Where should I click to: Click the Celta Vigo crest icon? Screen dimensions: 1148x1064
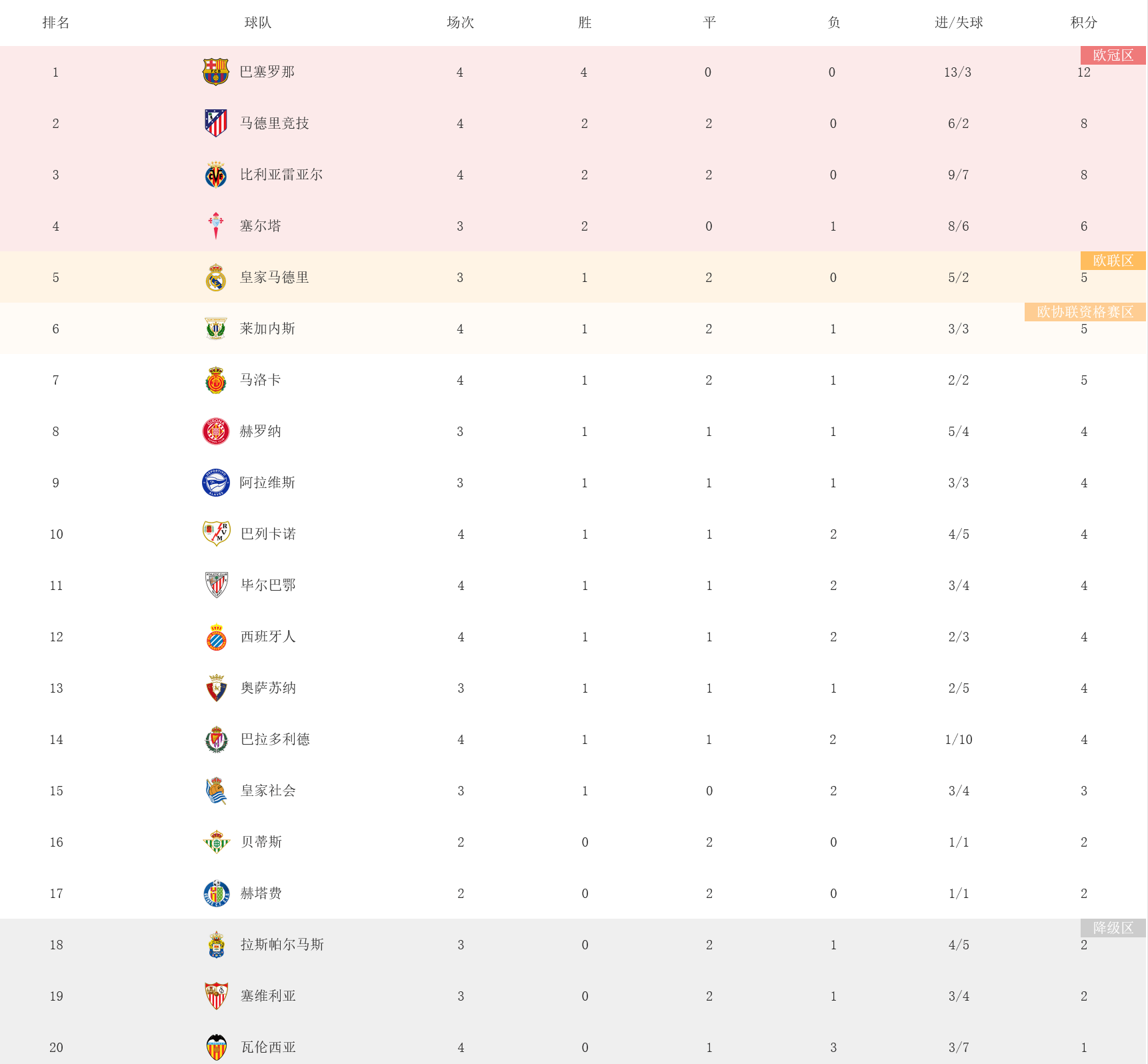point(215,226)
